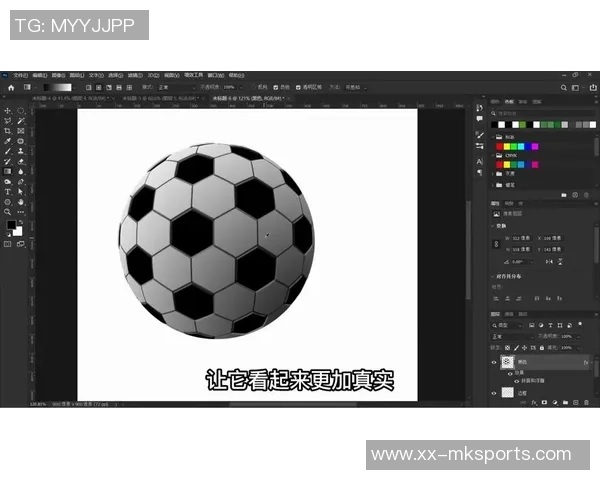Select the Move tool in the toolbox
600x480 pixels.
[x=8, y=110]
